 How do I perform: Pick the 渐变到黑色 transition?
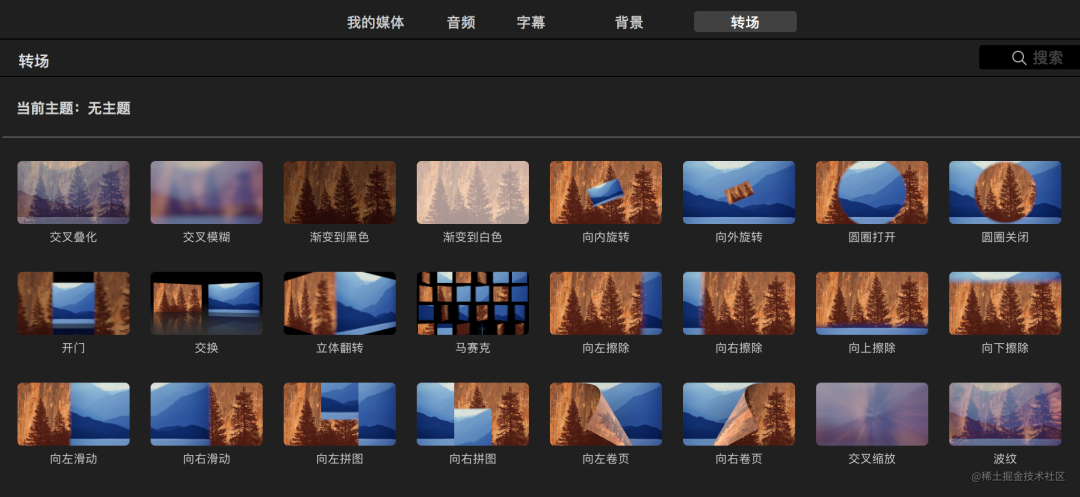(339, 192)
